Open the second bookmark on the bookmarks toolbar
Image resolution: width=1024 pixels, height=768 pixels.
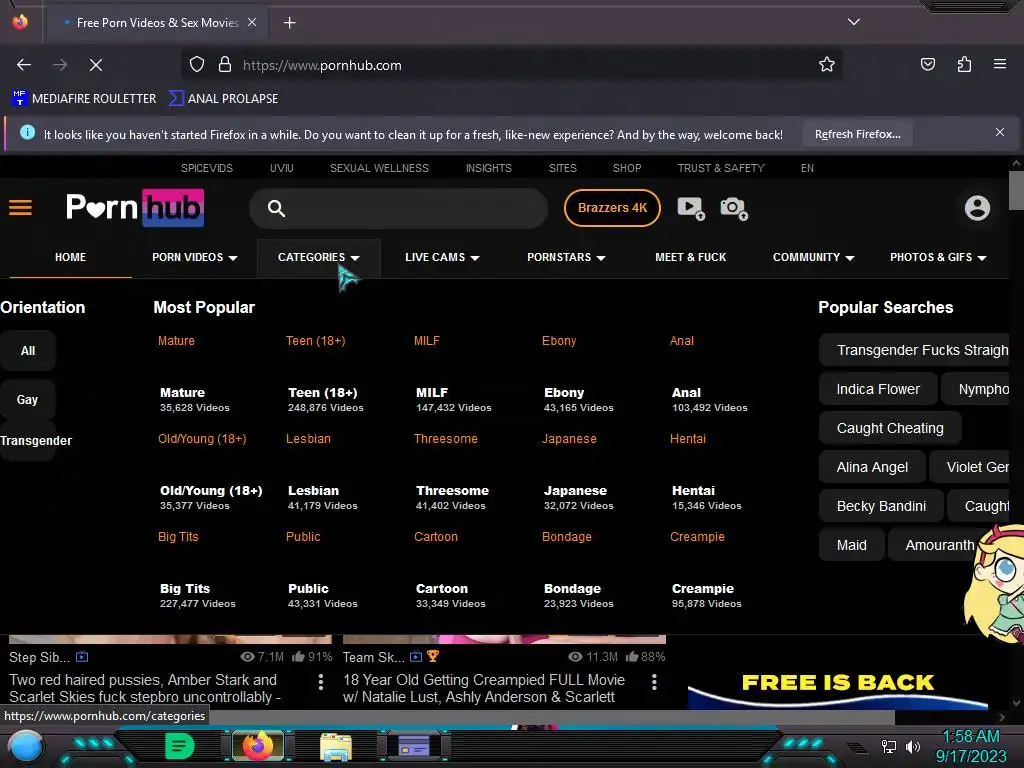click(x=223, y=99)
